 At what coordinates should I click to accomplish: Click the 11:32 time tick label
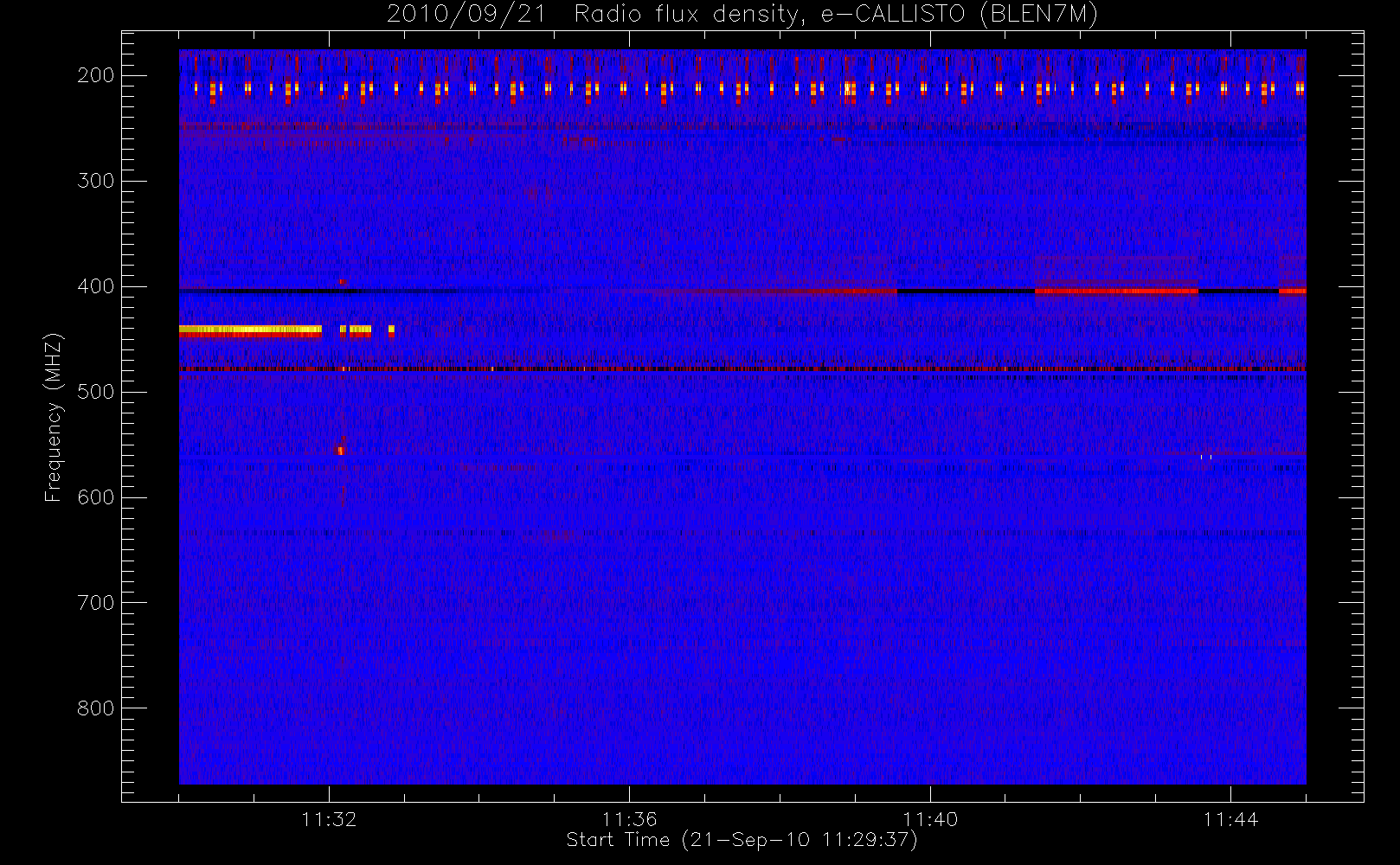pyautogui.click(x=329, y=818)
